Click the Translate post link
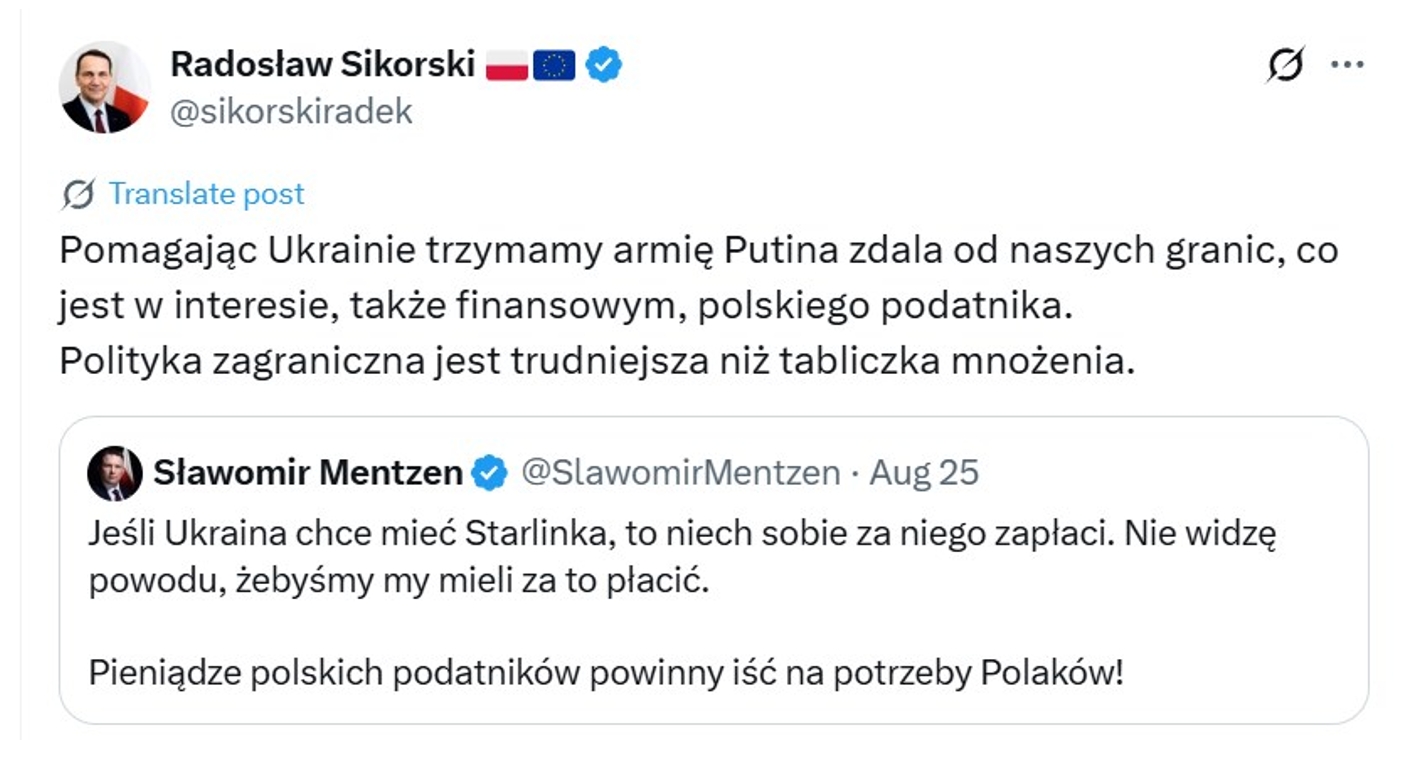This screenshot has width=1415, height=760. tap(209, 193)
